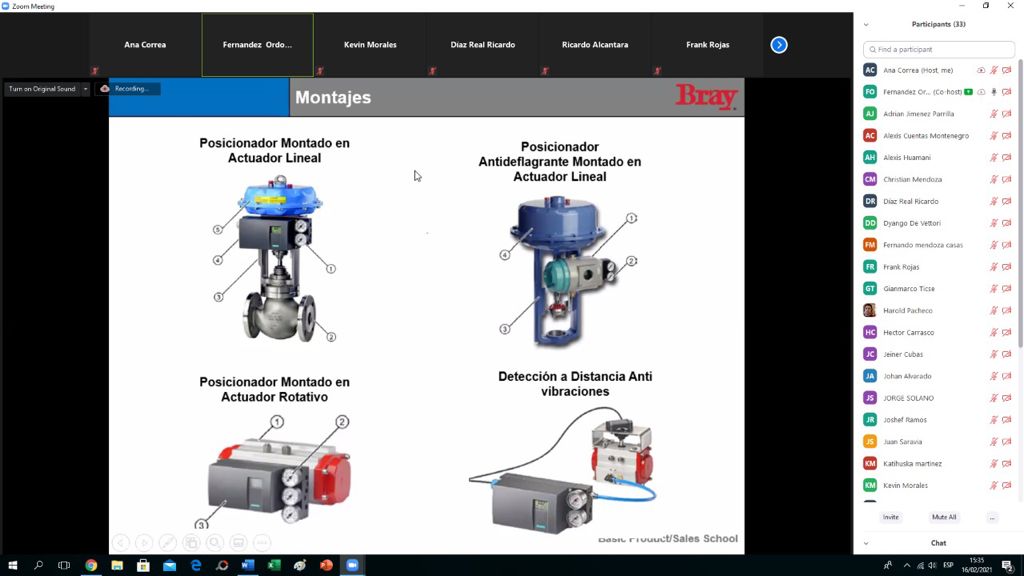Click the PowerPoint slideshow pen tool icon
Screen dimensions: 1024x576
(167, 542)
